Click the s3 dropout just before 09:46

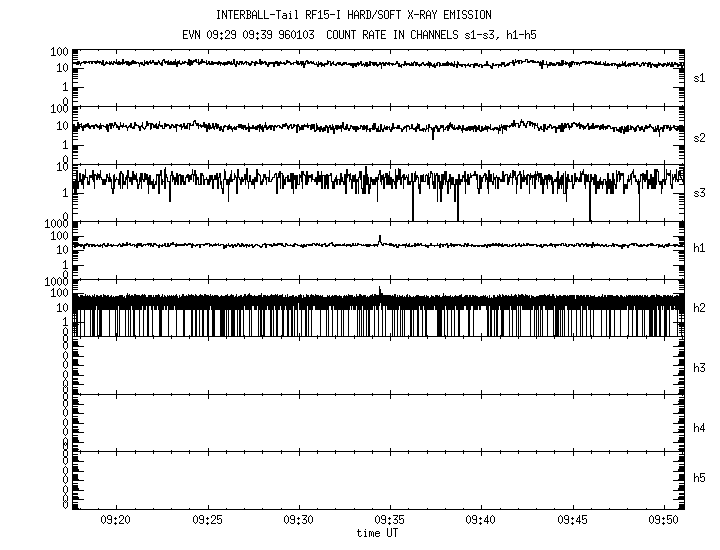tap(590, 205)
